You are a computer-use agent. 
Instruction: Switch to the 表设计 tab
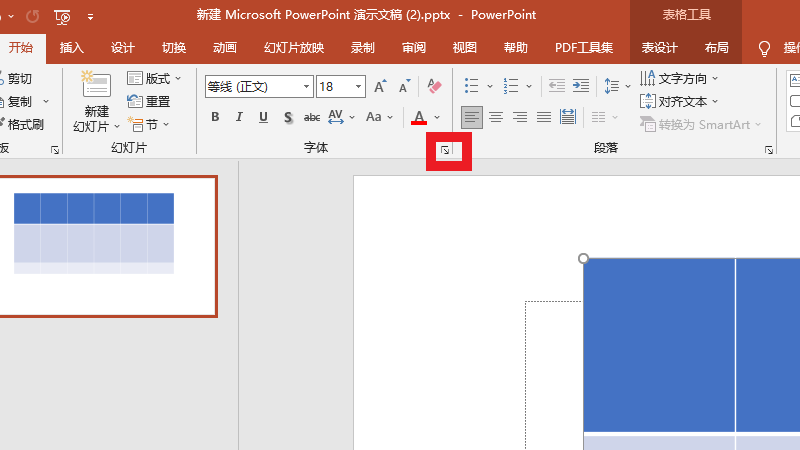(659, 47)
